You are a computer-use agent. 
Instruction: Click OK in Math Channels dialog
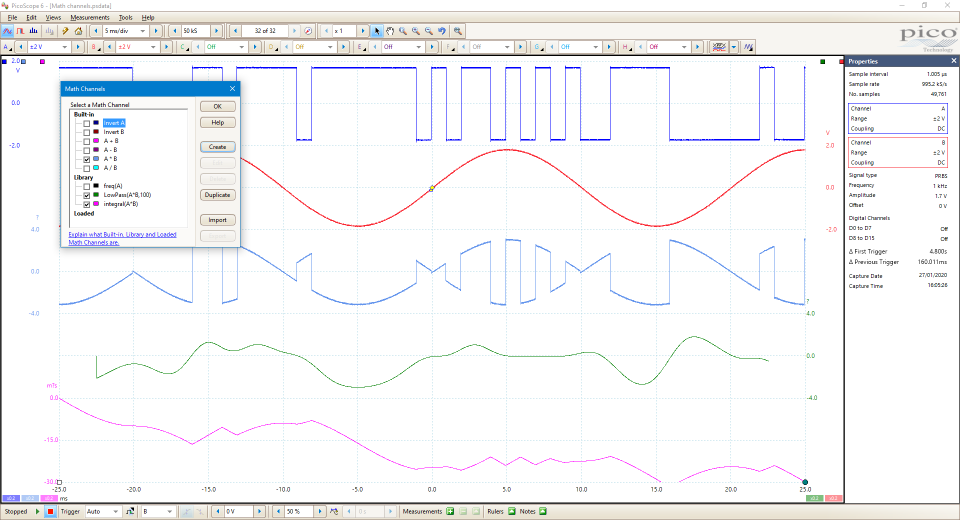pos(217,107)
